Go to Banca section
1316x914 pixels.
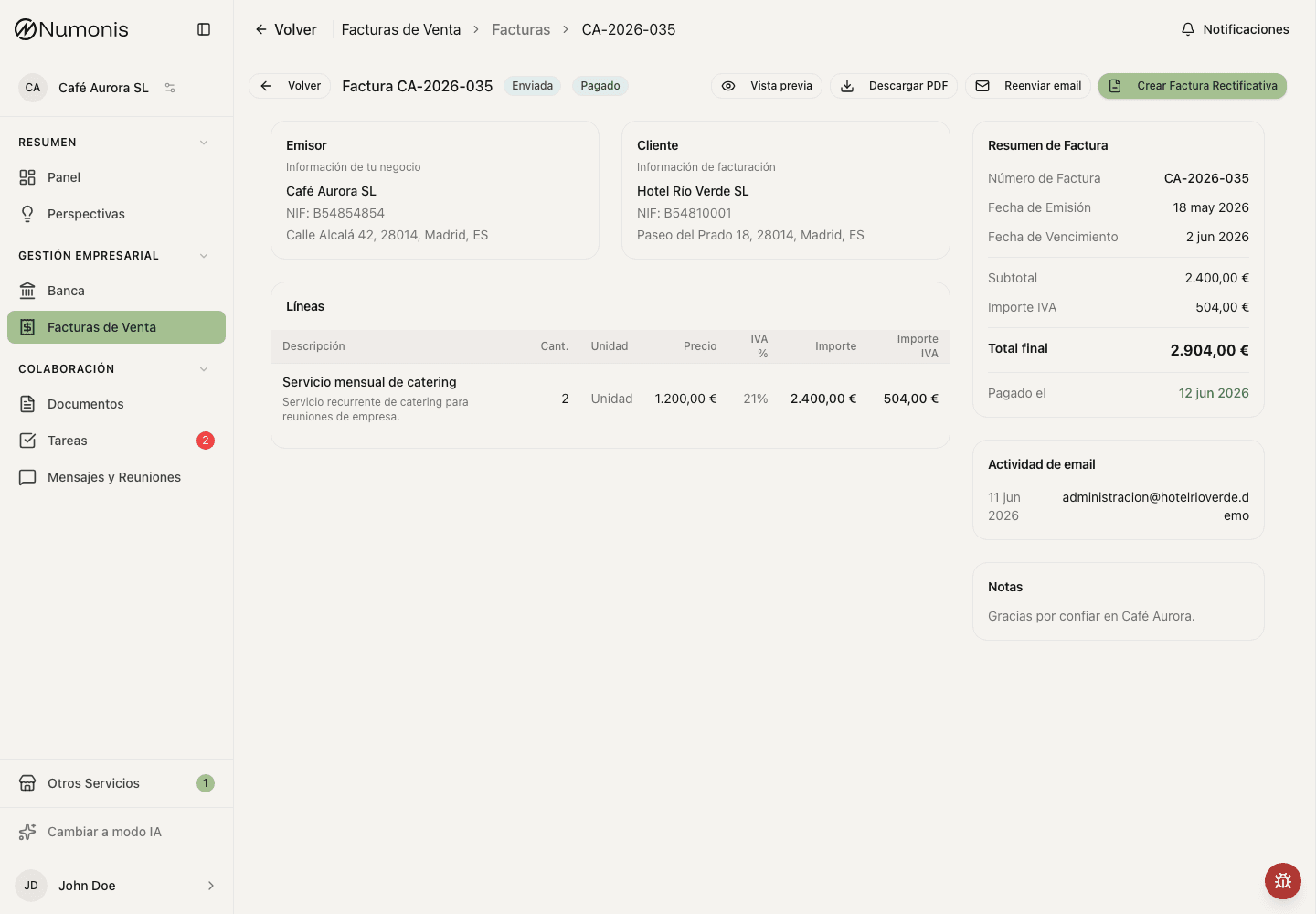pos(116,291)
